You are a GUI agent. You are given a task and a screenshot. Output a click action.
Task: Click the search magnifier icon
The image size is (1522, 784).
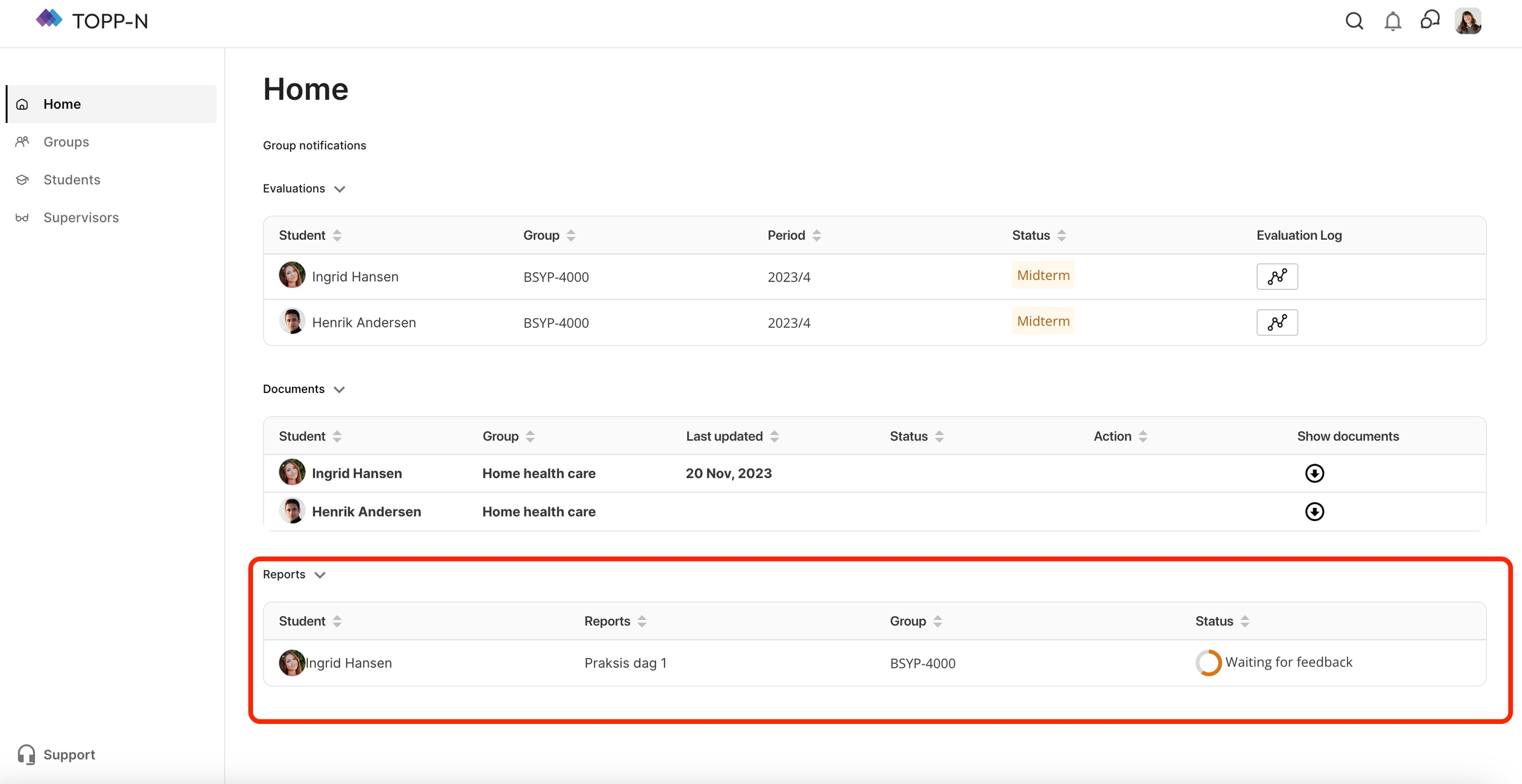tap(1354, 21)
